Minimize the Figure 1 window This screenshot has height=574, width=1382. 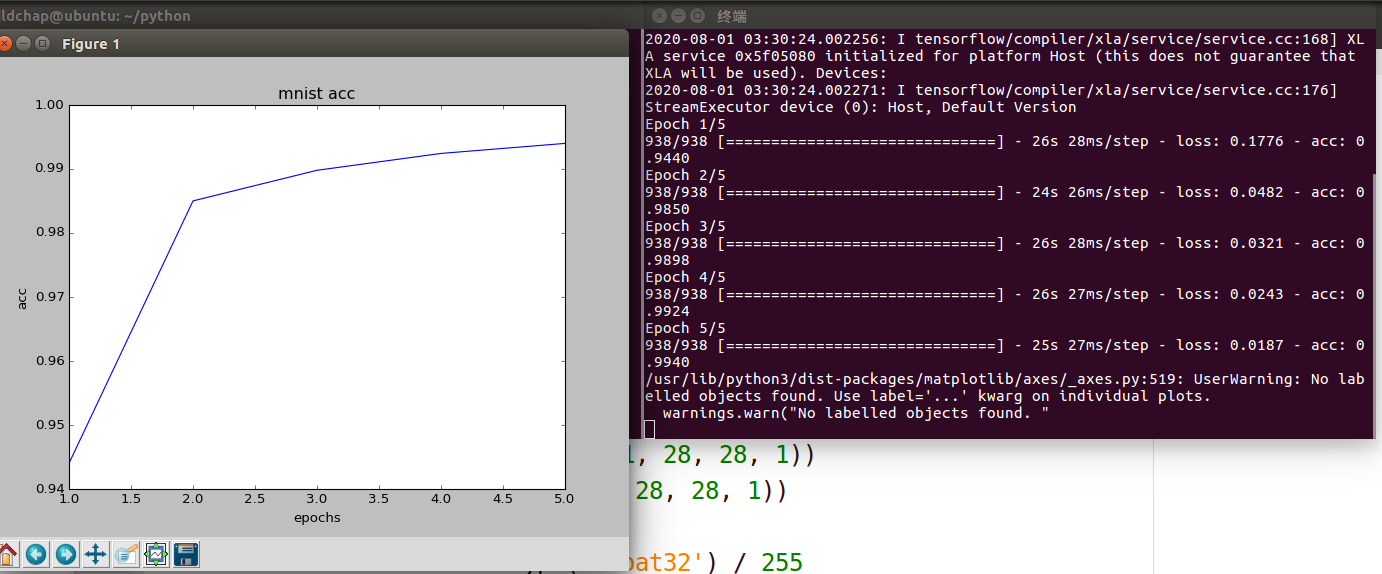(24, 44)
